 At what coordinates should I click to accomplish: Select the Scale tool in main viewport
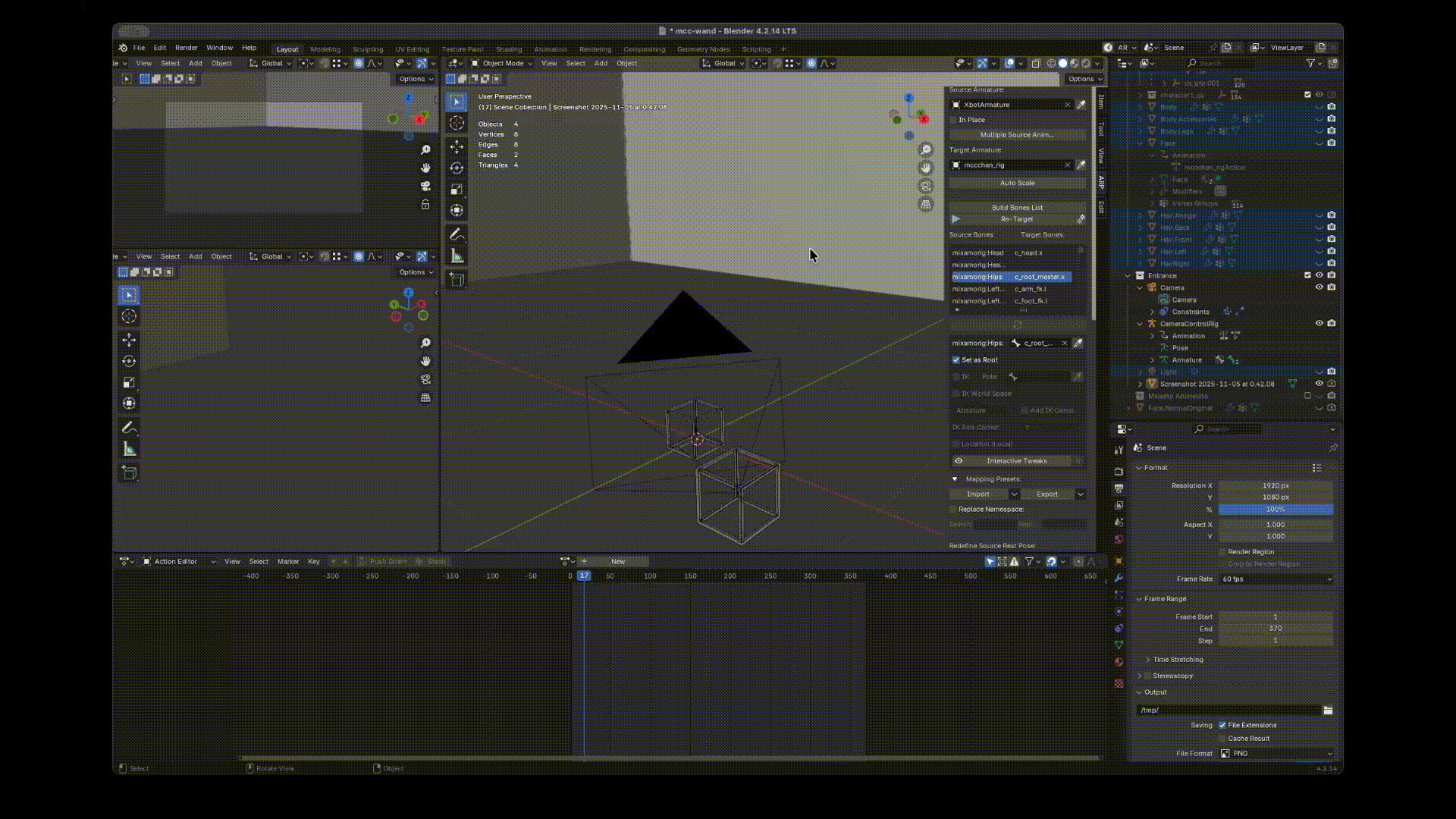457,189
